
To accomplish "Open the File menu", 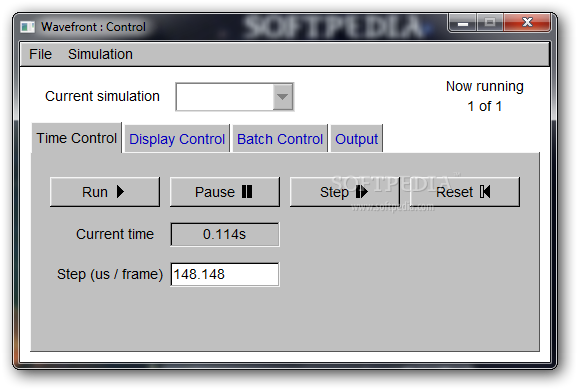I will (40, 54).
